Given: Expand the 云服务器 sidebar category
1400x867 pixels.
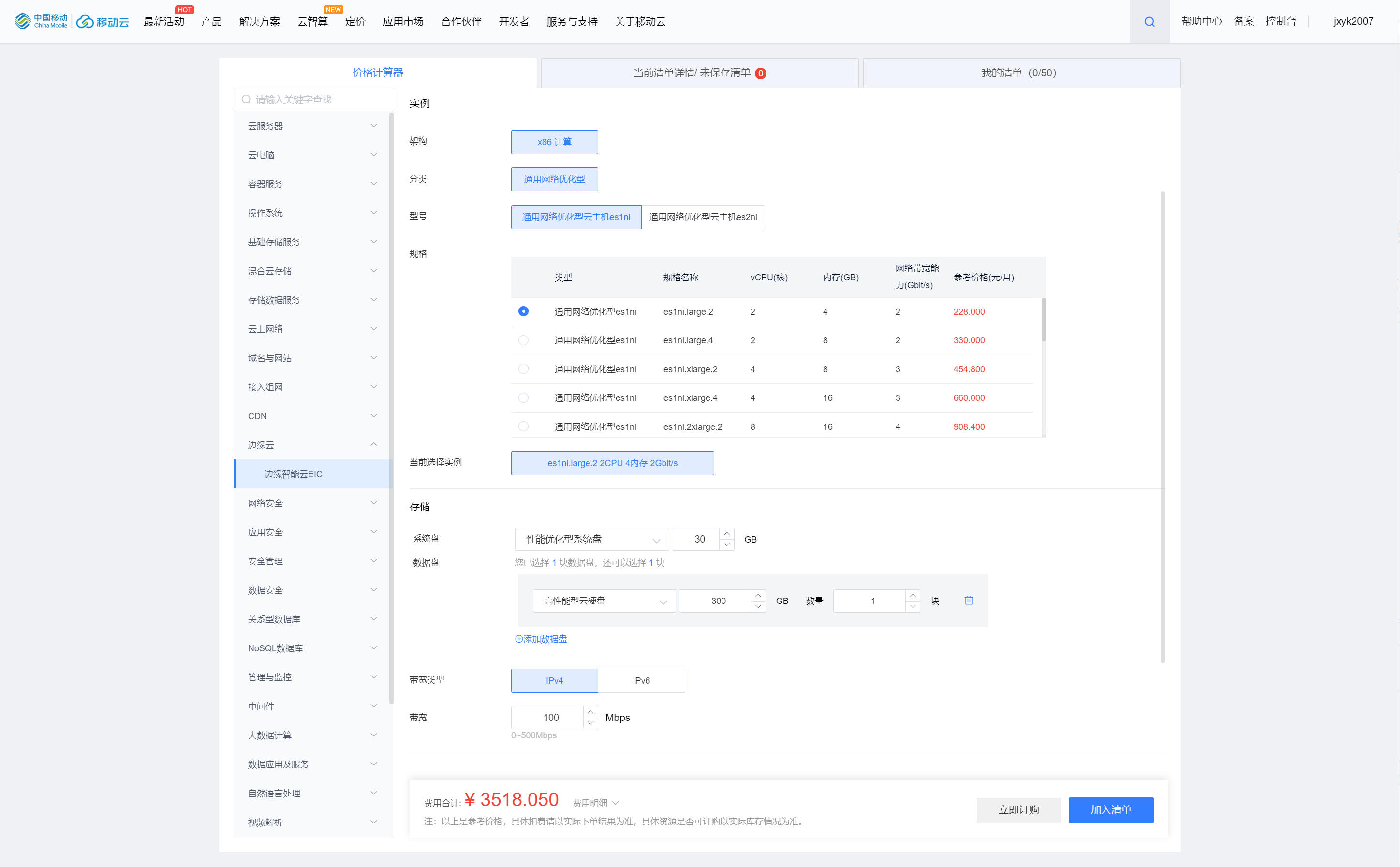Looking at the screenshot, I should (312, 126).
